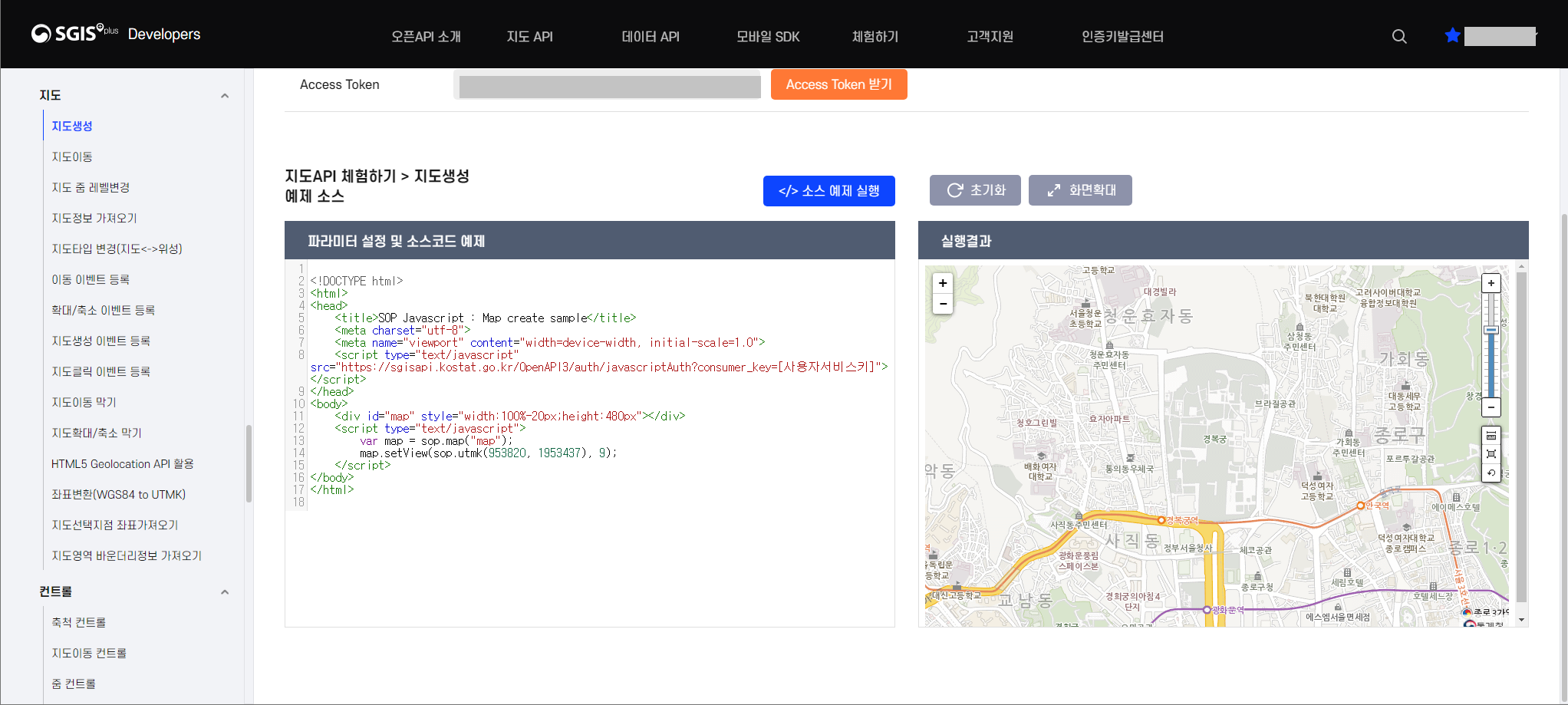
Task: Select 지도선택지점 좌표가져오기 item
Action: tap(115, 525)
